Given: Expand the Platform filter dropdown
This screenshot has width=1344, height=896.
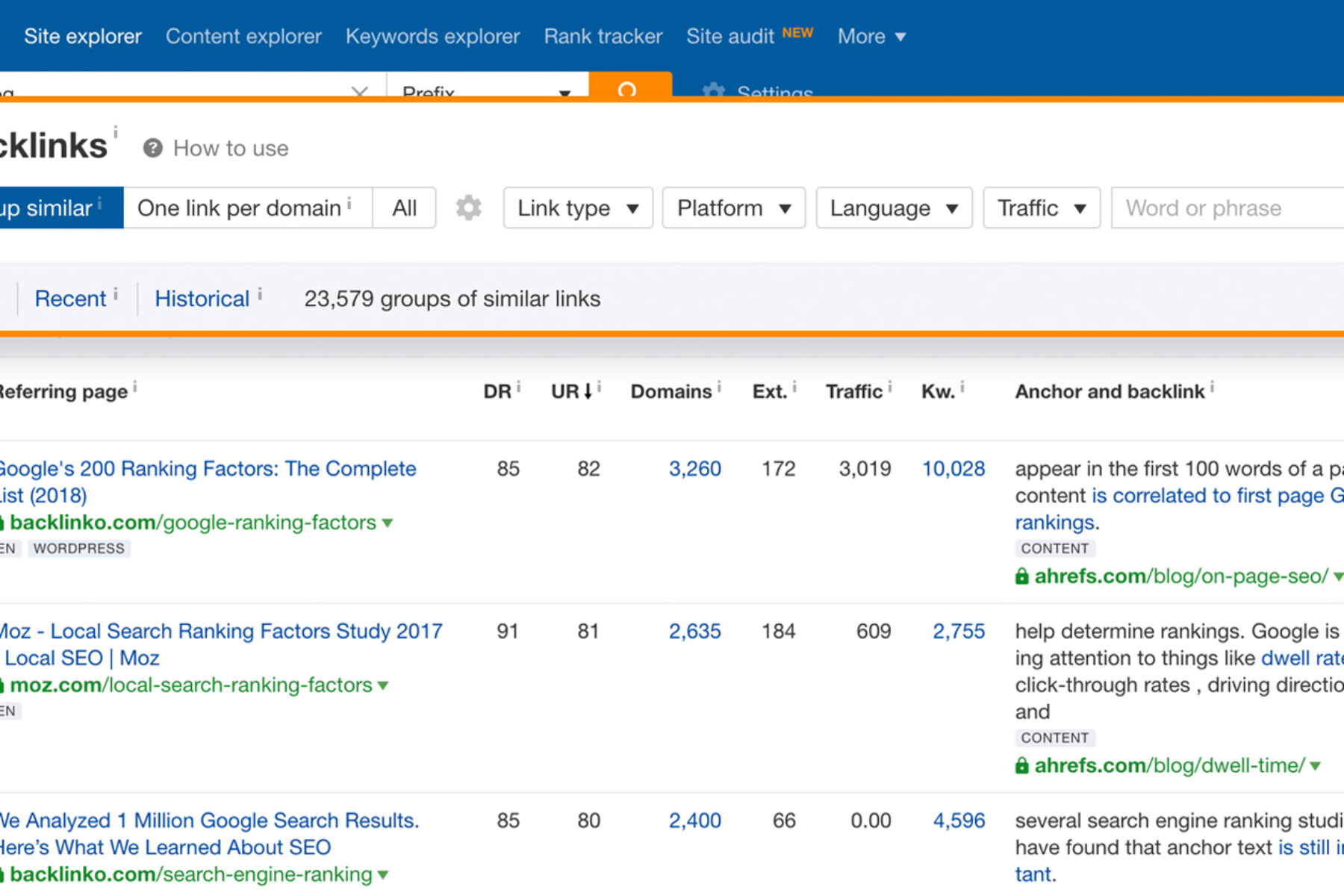Looking at the screenshot, I should tap(733, 208).
